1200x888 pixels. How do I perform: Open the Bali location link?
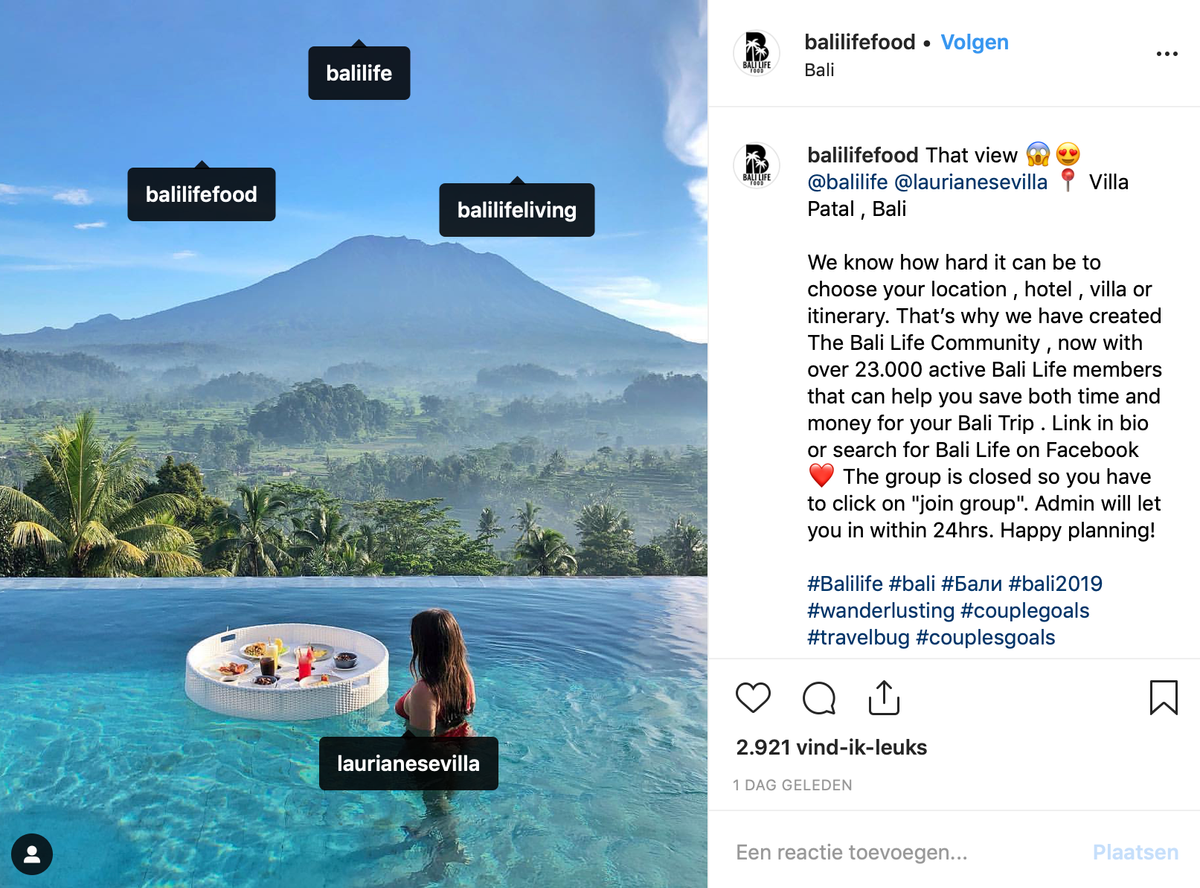819,70
